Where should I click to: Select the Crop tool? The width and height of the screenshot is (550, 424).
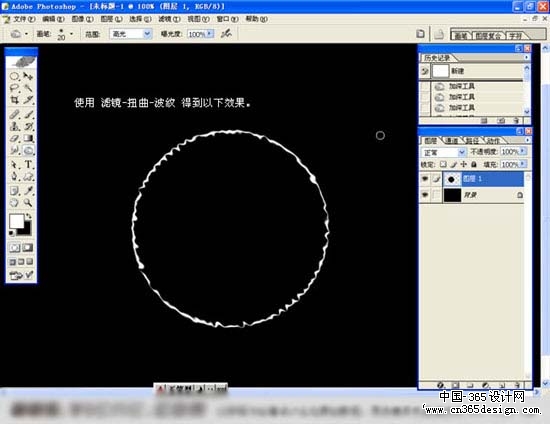point(14,100)
